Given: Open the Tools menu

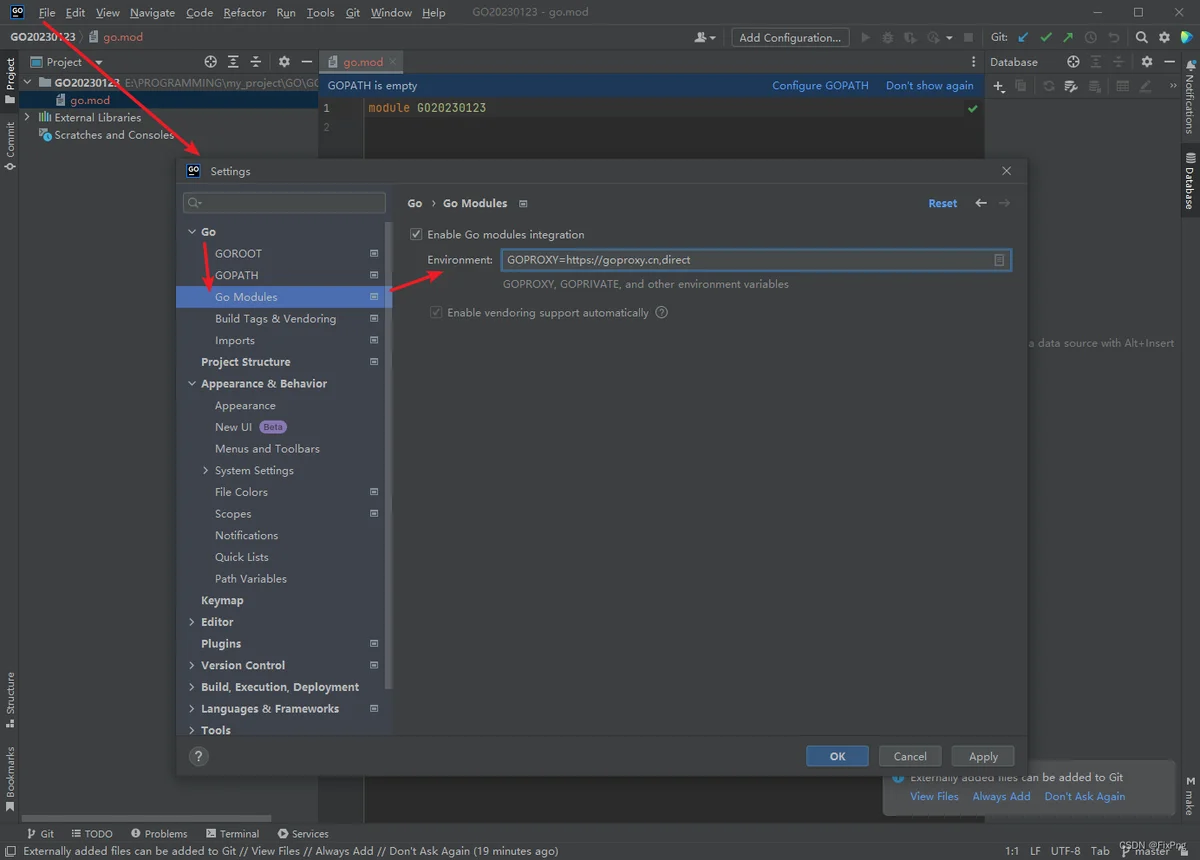Looking at the screenshot, I should pos(320,13).
